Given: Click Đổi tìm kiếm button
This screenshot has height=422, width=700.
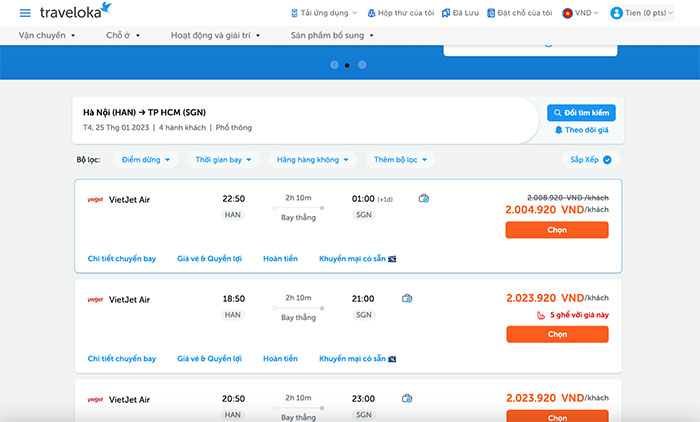Looking at the screenshot, I should pos(581,113).
